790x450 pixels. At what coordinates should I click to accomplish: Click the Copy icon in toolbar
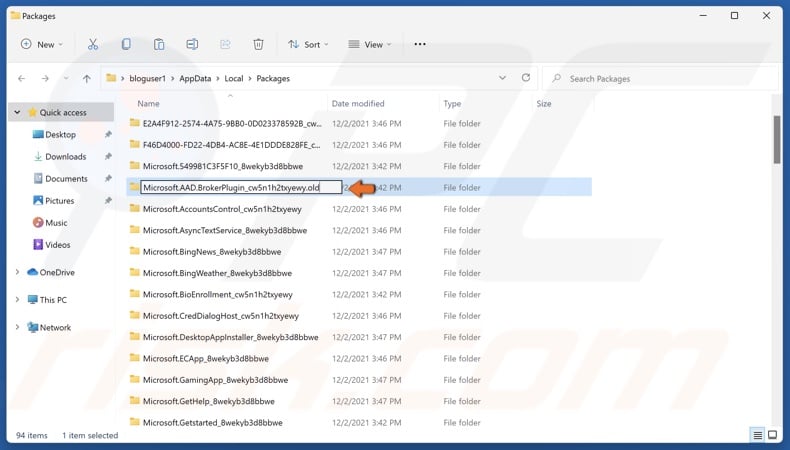point(126,44)
